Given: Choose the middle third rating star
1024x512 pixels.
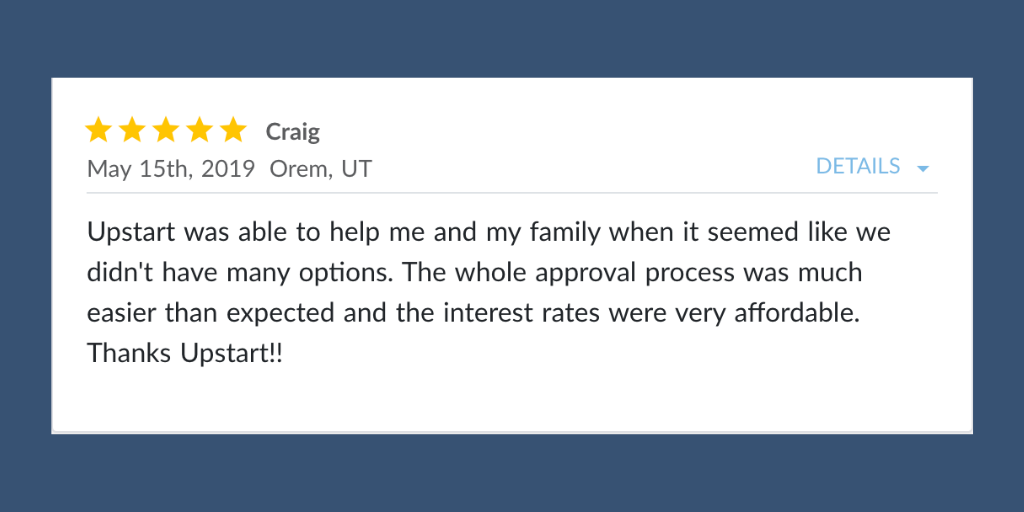Looking at the screenshot, I should tap(166, 130).
